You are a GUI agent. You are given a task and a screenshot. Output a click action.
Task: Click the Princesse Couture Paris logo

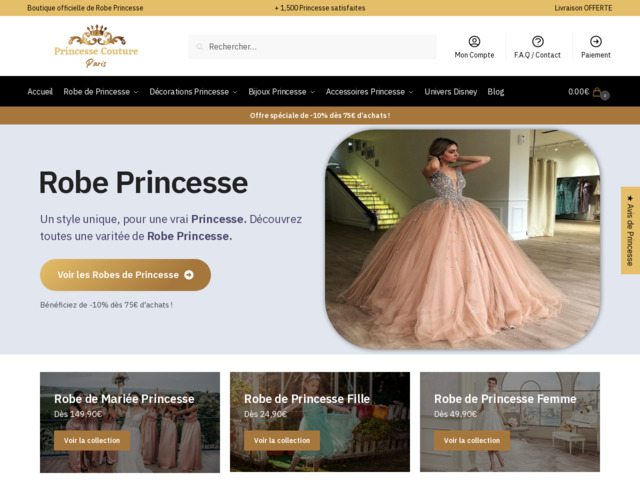click(96, 46)
